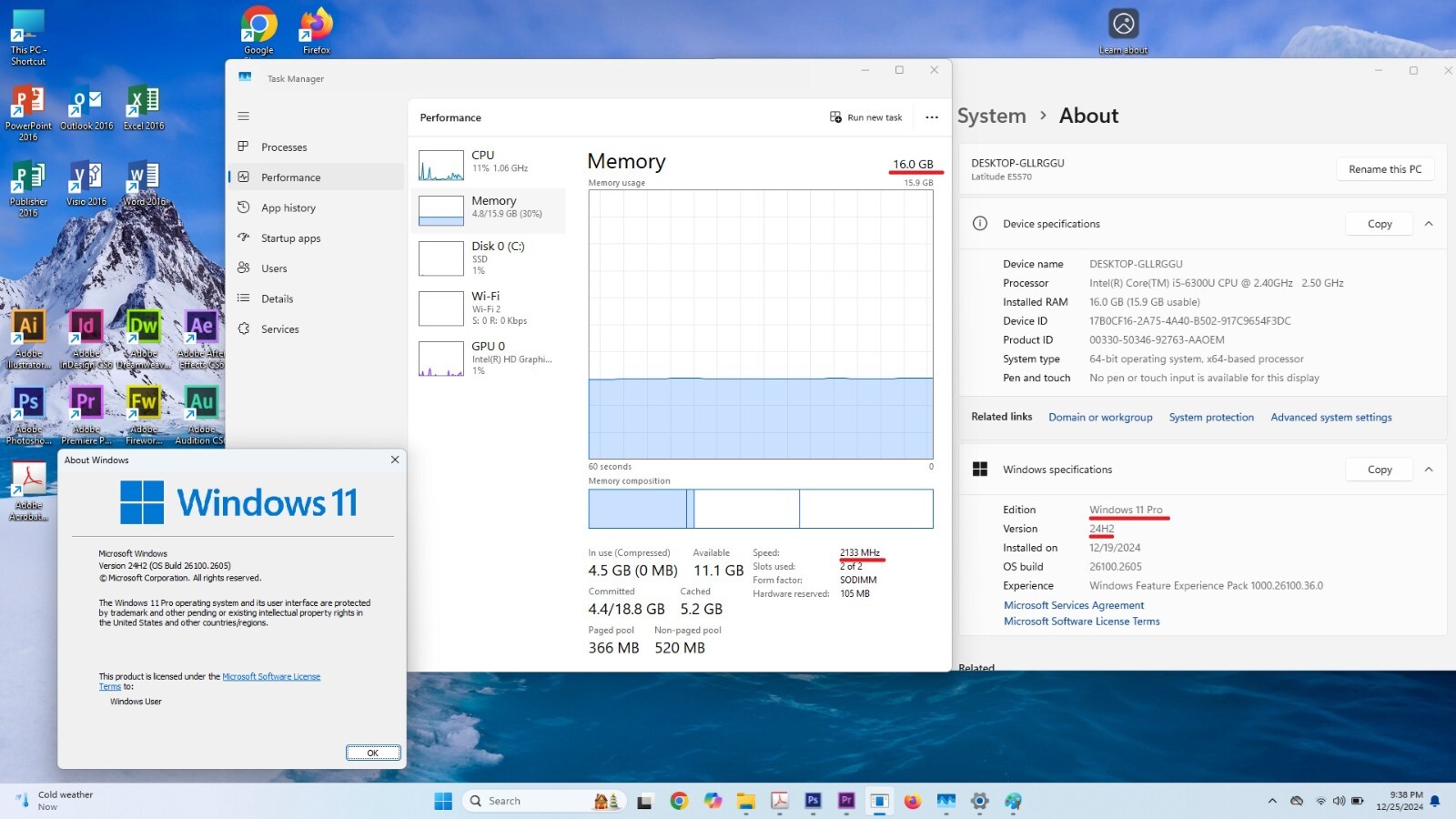1456x819 pixels.
Task: Open Copilot from the taskbar
Action: 713,801
